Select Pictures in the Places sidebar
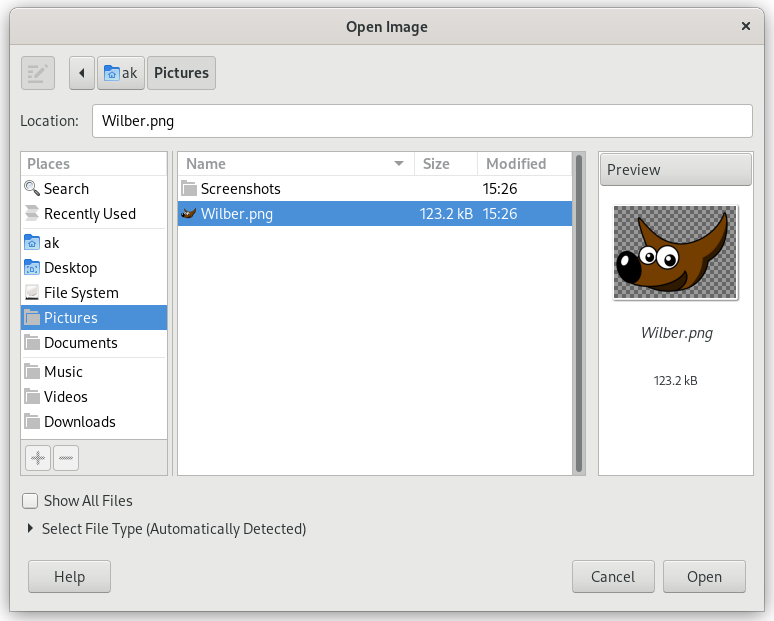The image size is (774, 621). click(94, 317)
